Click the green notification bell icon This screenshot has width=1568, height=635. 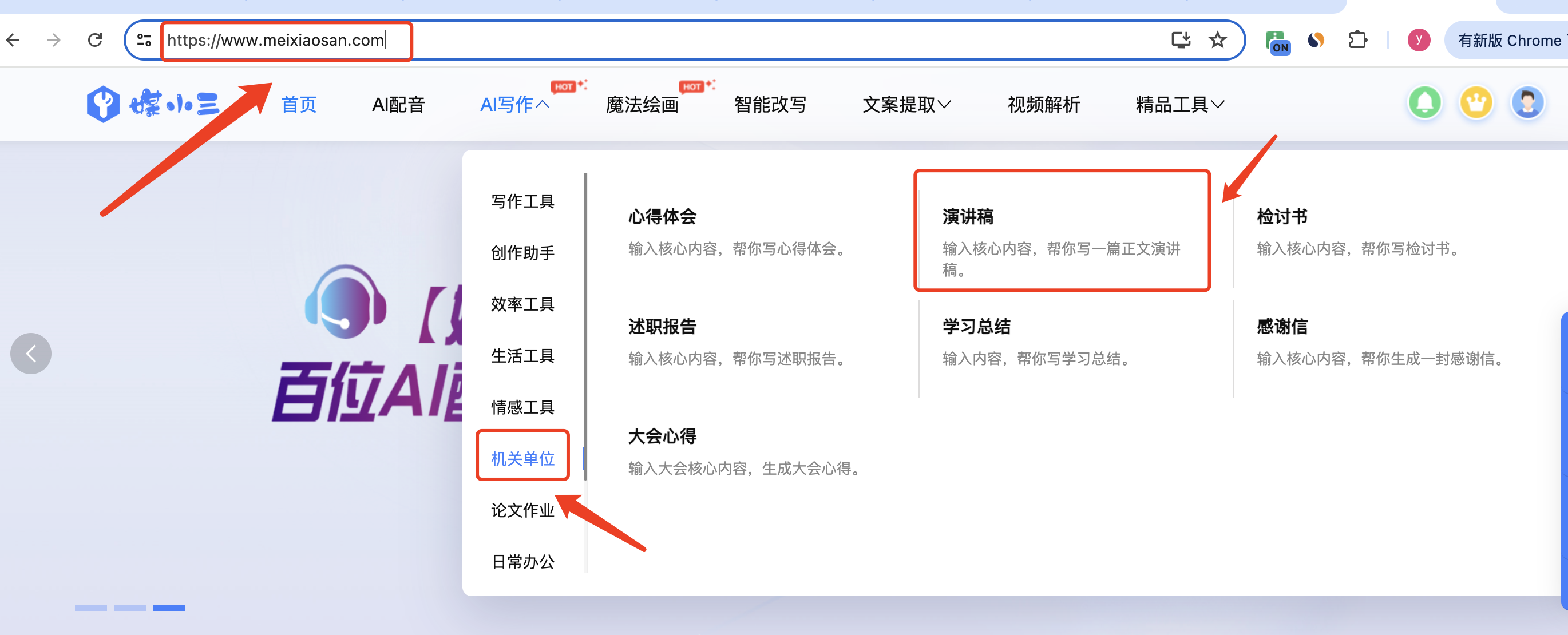1424,103
